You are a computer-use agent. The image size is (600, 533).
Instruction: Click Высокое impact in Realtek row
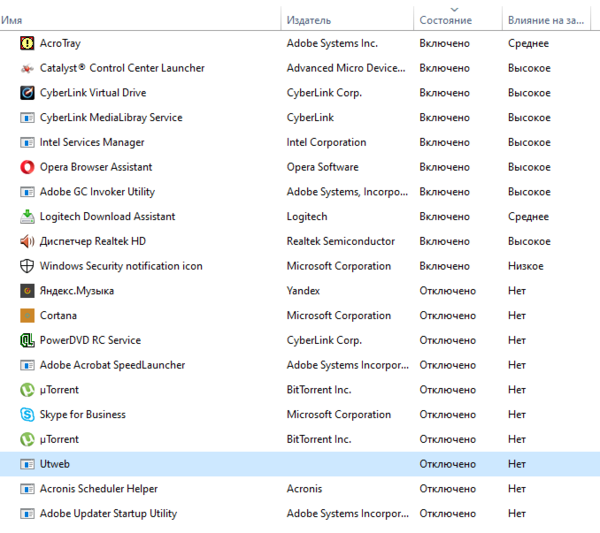(529, 241)
